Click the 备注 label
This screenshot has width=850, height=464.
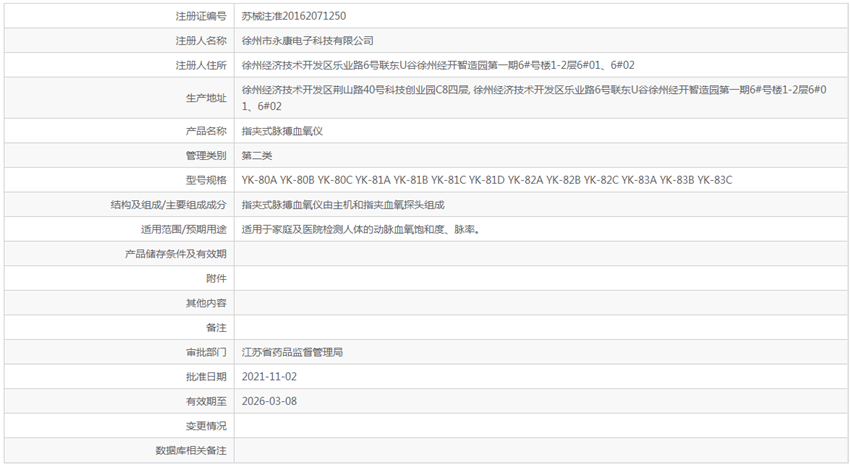coord(216,327)
